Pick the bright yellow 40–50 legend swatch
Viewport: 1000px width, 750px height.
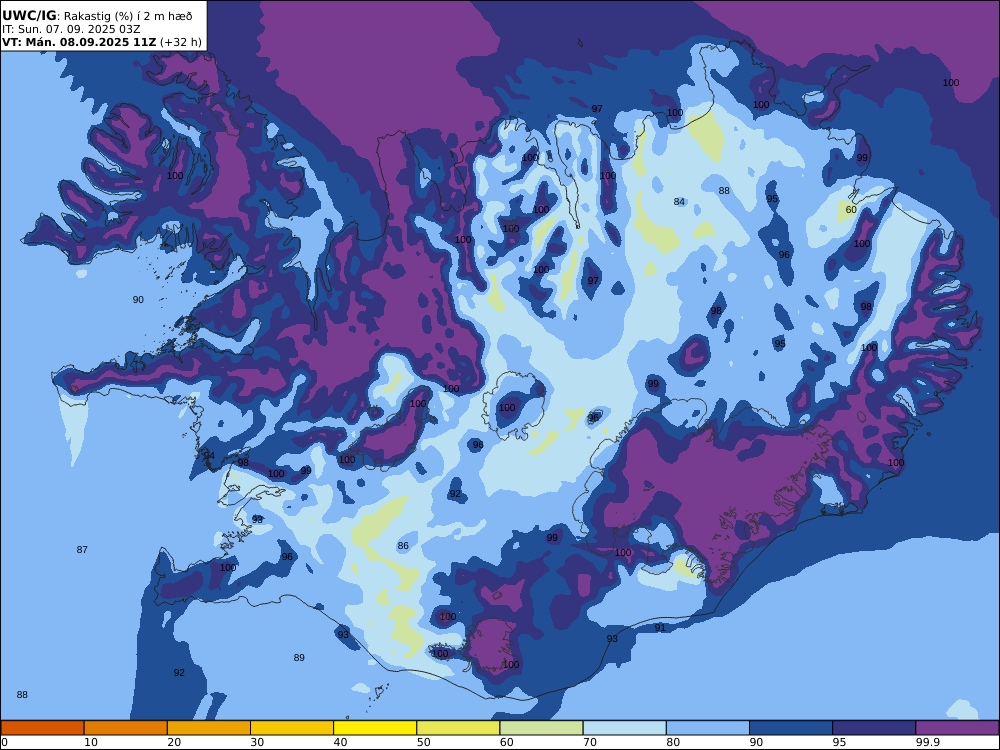pos(375,728)
